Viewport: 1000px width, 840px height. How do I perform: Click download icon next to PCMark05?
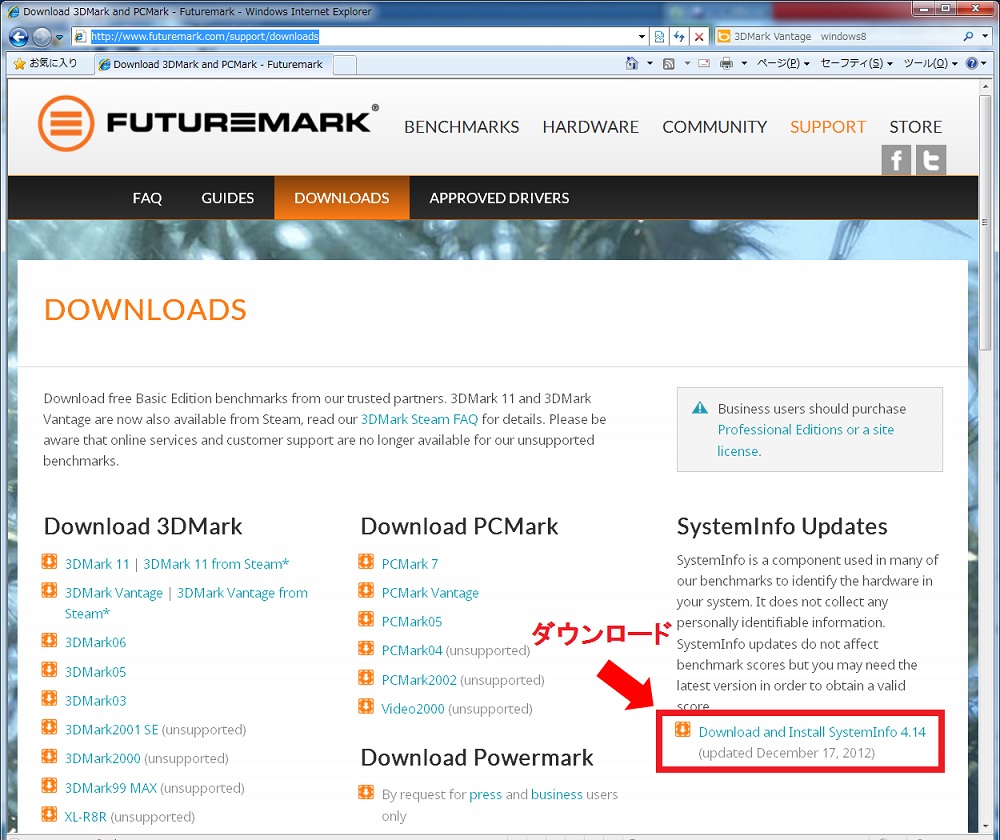[x=366, y=619]
